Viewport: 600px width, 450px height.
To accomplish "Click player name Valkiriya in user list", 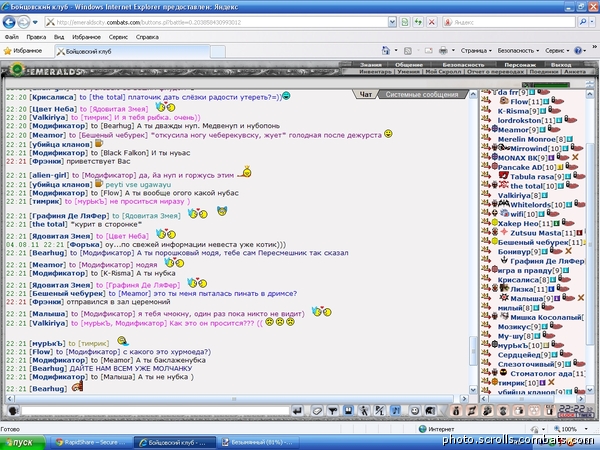I will point(514,196).
